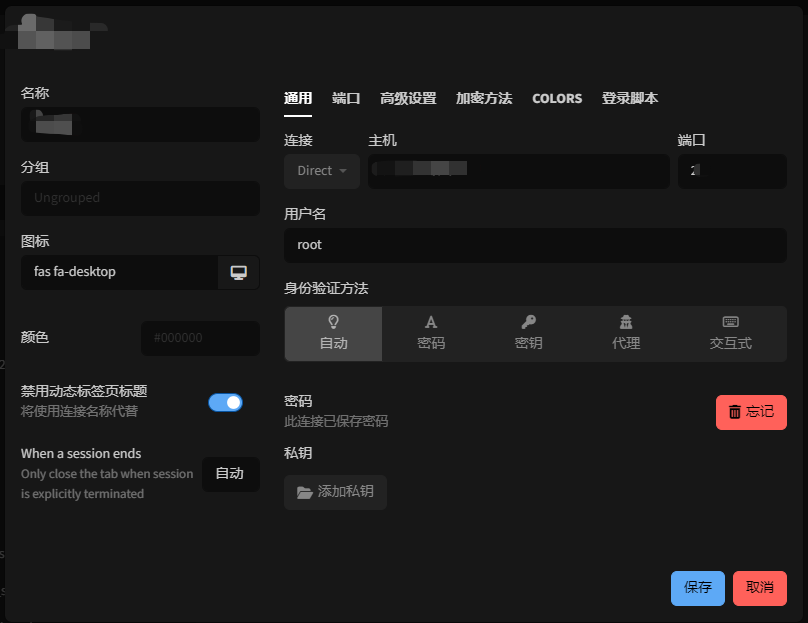This screenshot has height=623, width=808.
Task: Click the 用户名 input showing root
Action: pyautogui.click(x=535, y=245)
